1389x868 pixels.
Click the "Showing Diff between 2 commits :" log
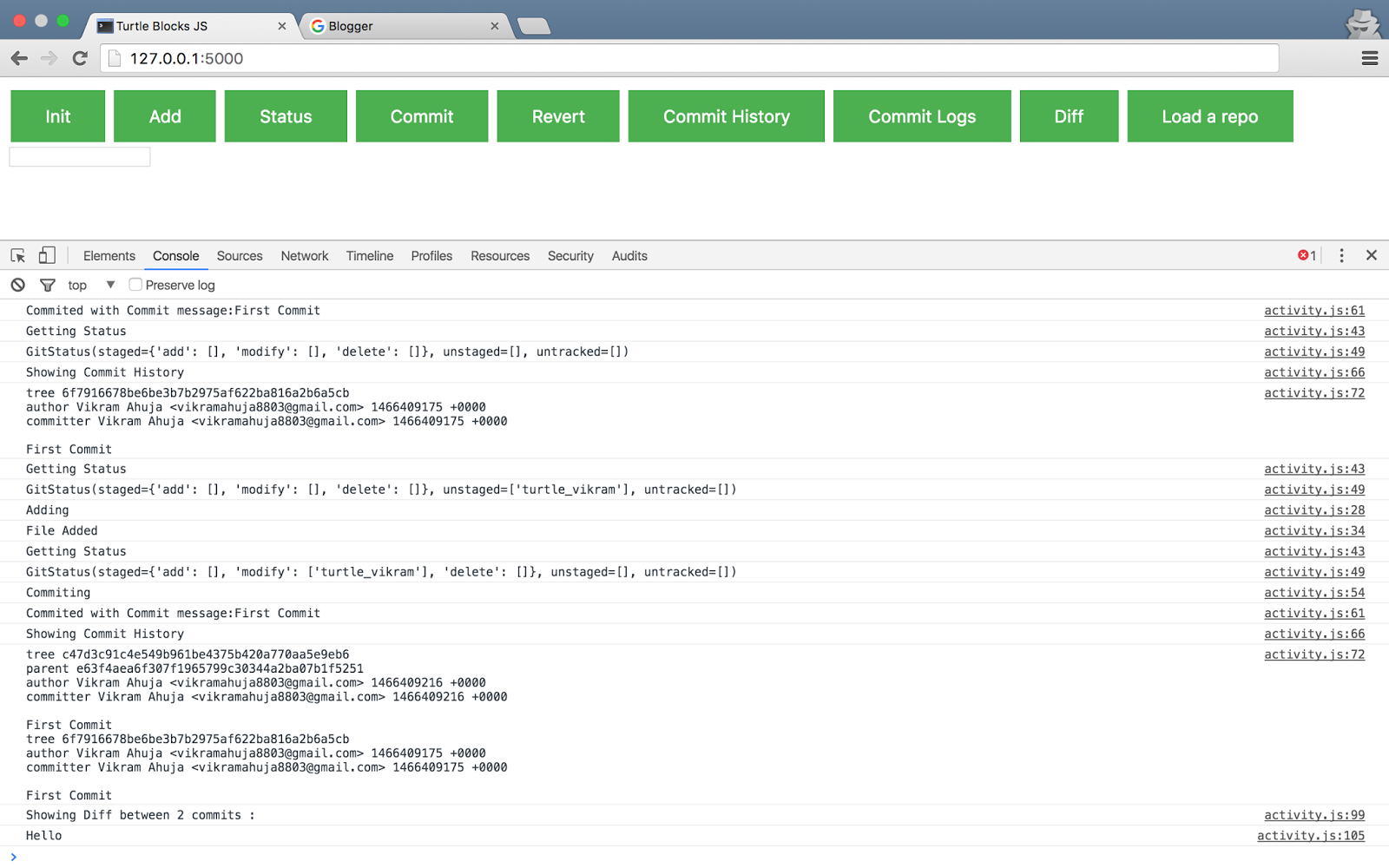click(141, 815)
